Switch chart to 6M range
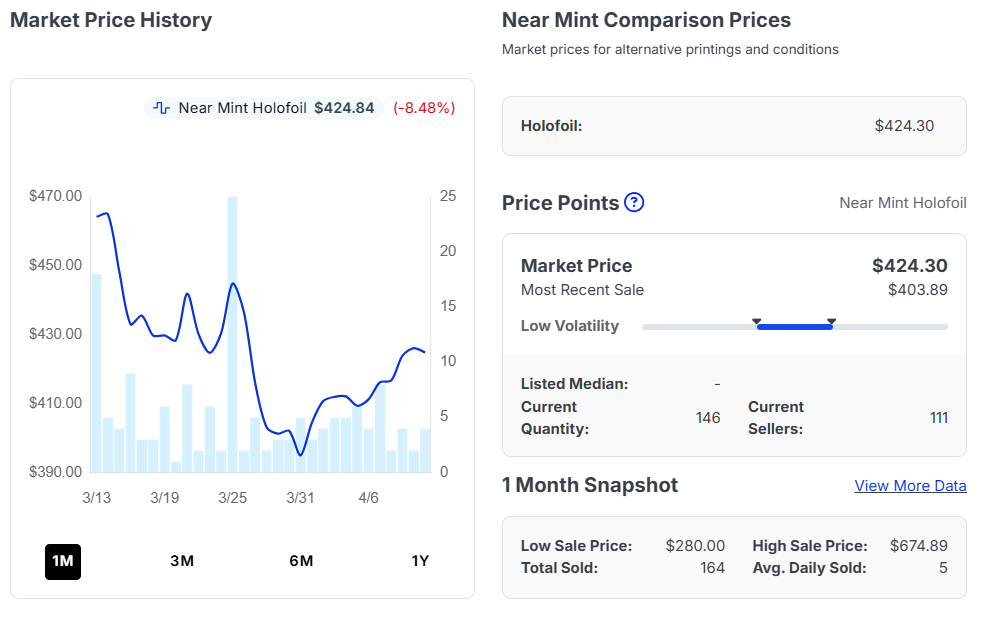 click(x=301, y=561)
